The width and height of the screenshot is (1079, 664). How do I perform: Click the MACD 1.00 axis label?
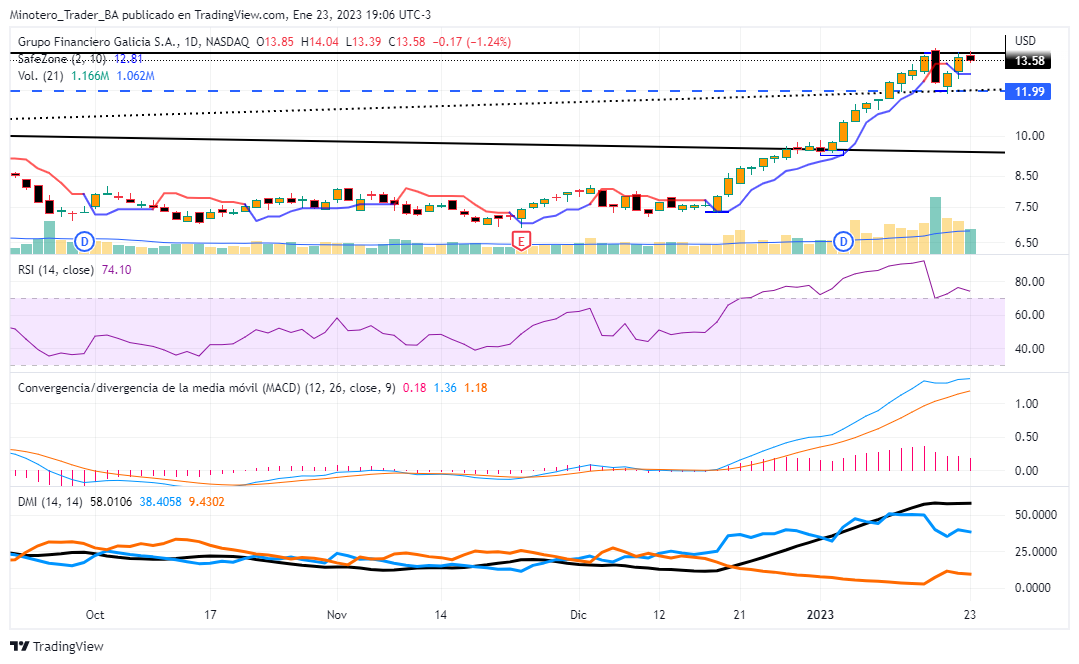[1027, 403]
